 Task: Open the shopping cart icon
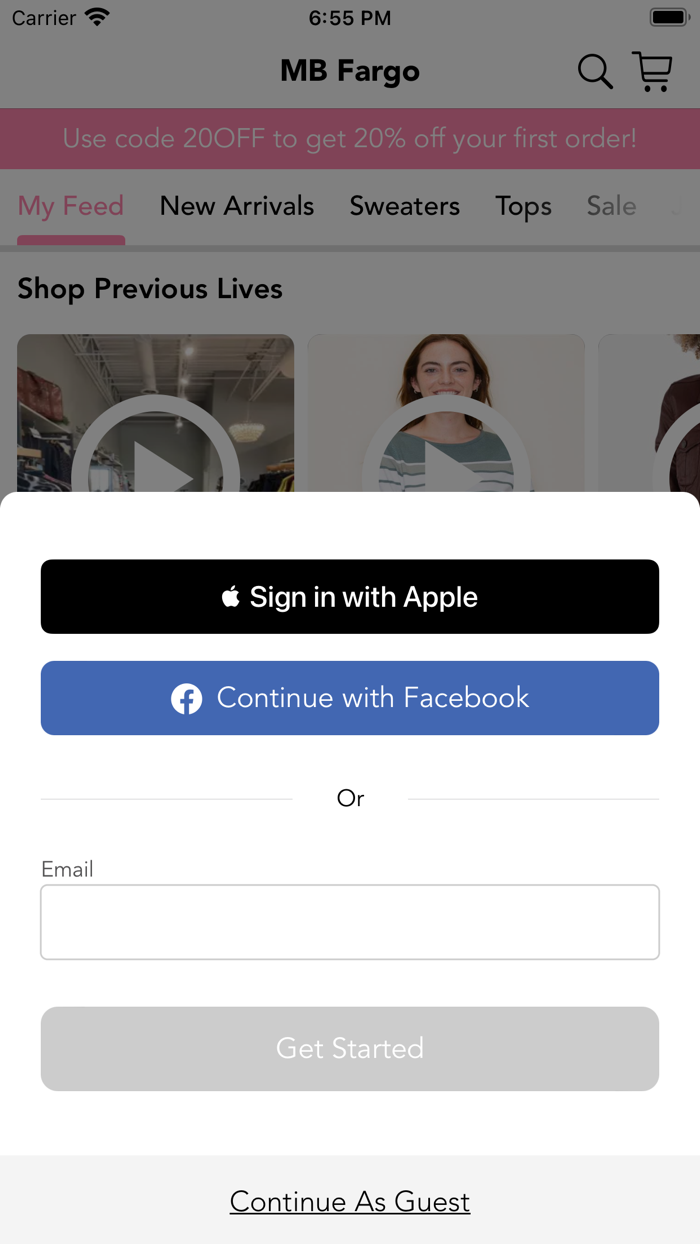pyautogui.click(x=653, y=72)
